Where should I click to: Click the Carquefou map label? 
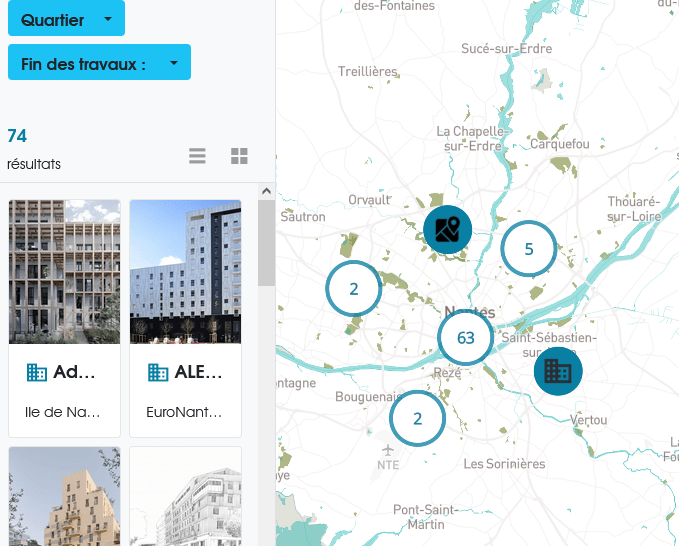click(559, 144)
